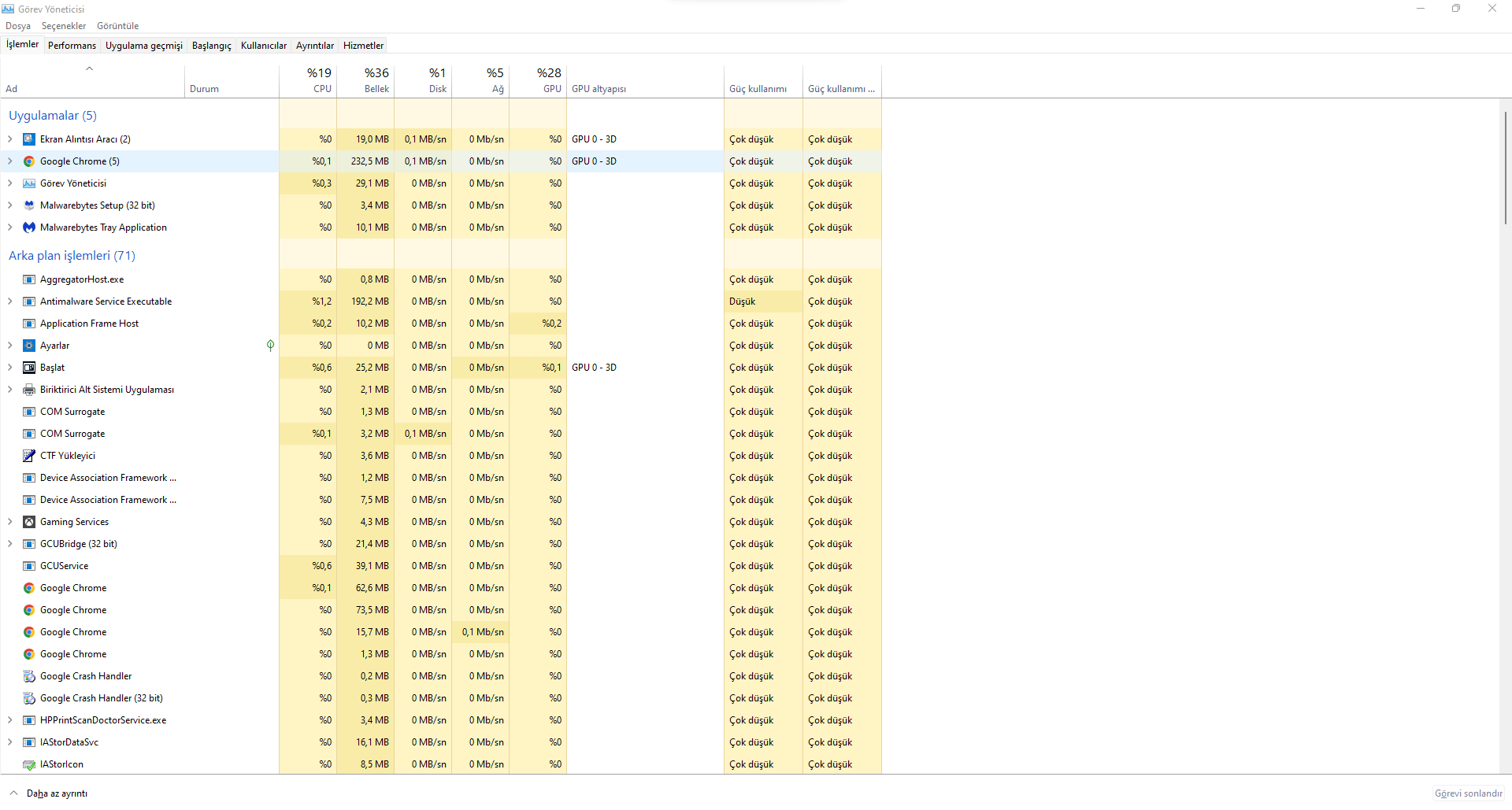
Task: Click the Google Chrome (5) app icon
Action: (29, 161)
